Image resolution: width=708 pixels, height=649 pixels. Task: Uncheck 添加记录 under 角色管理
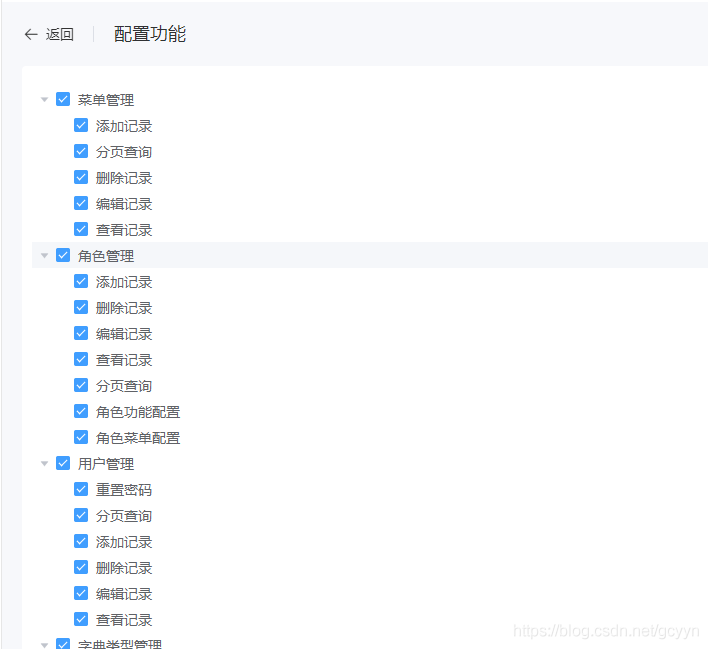81,281
